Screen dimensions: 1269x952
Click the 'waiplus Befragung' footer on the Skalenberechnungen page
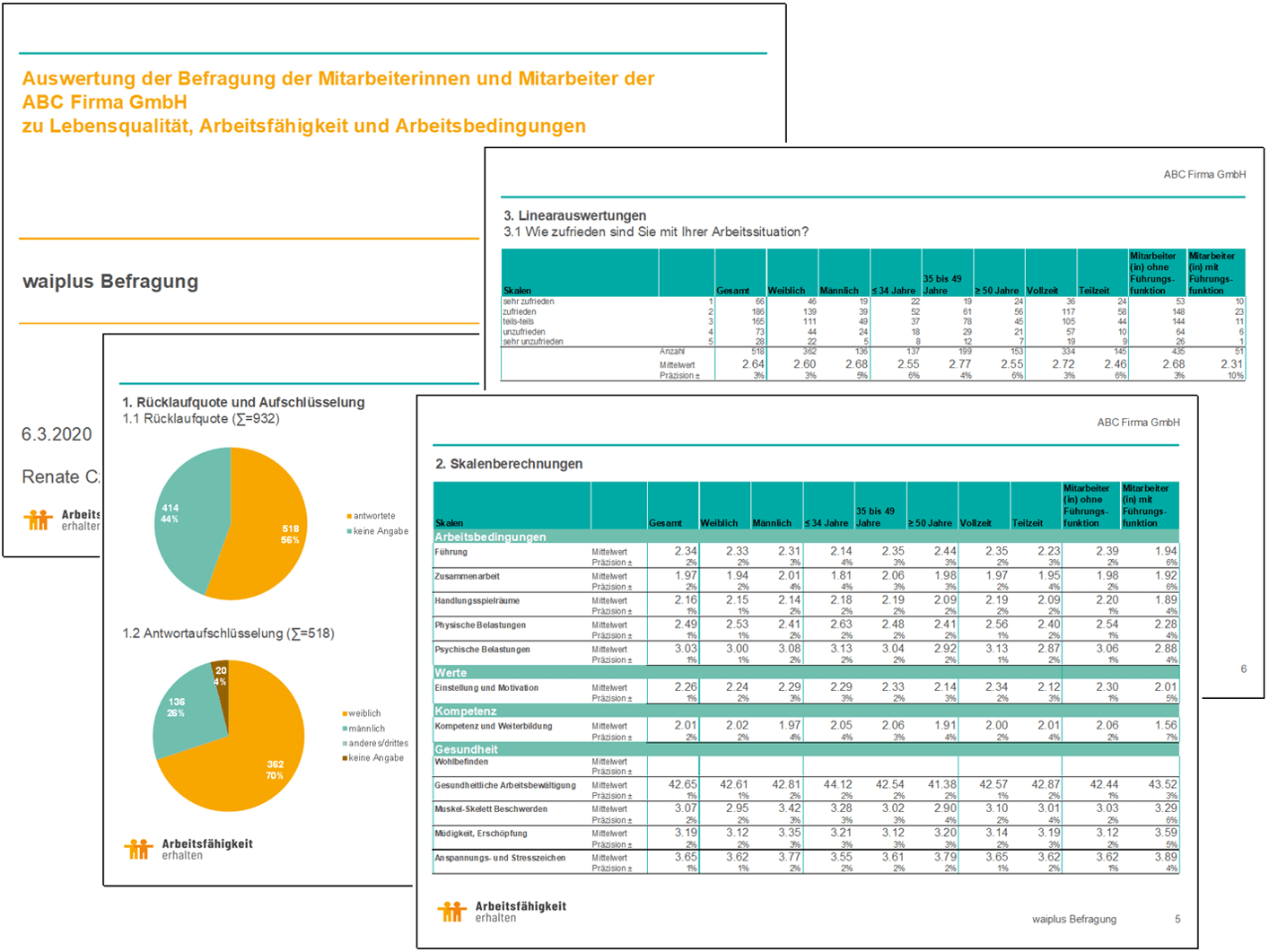[1074, 920]
